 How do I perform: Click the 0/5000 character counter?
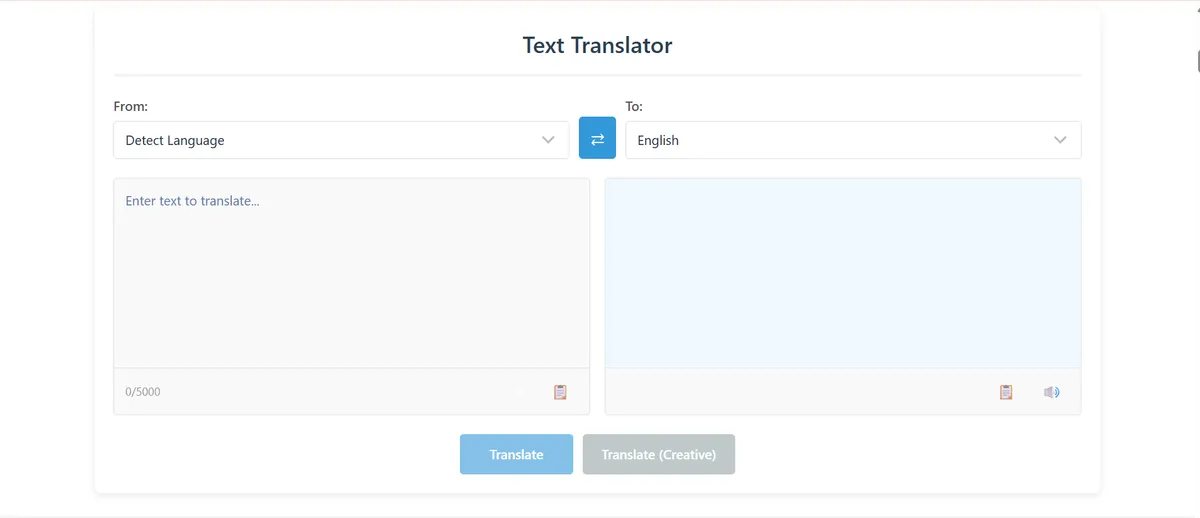(143, 392)
